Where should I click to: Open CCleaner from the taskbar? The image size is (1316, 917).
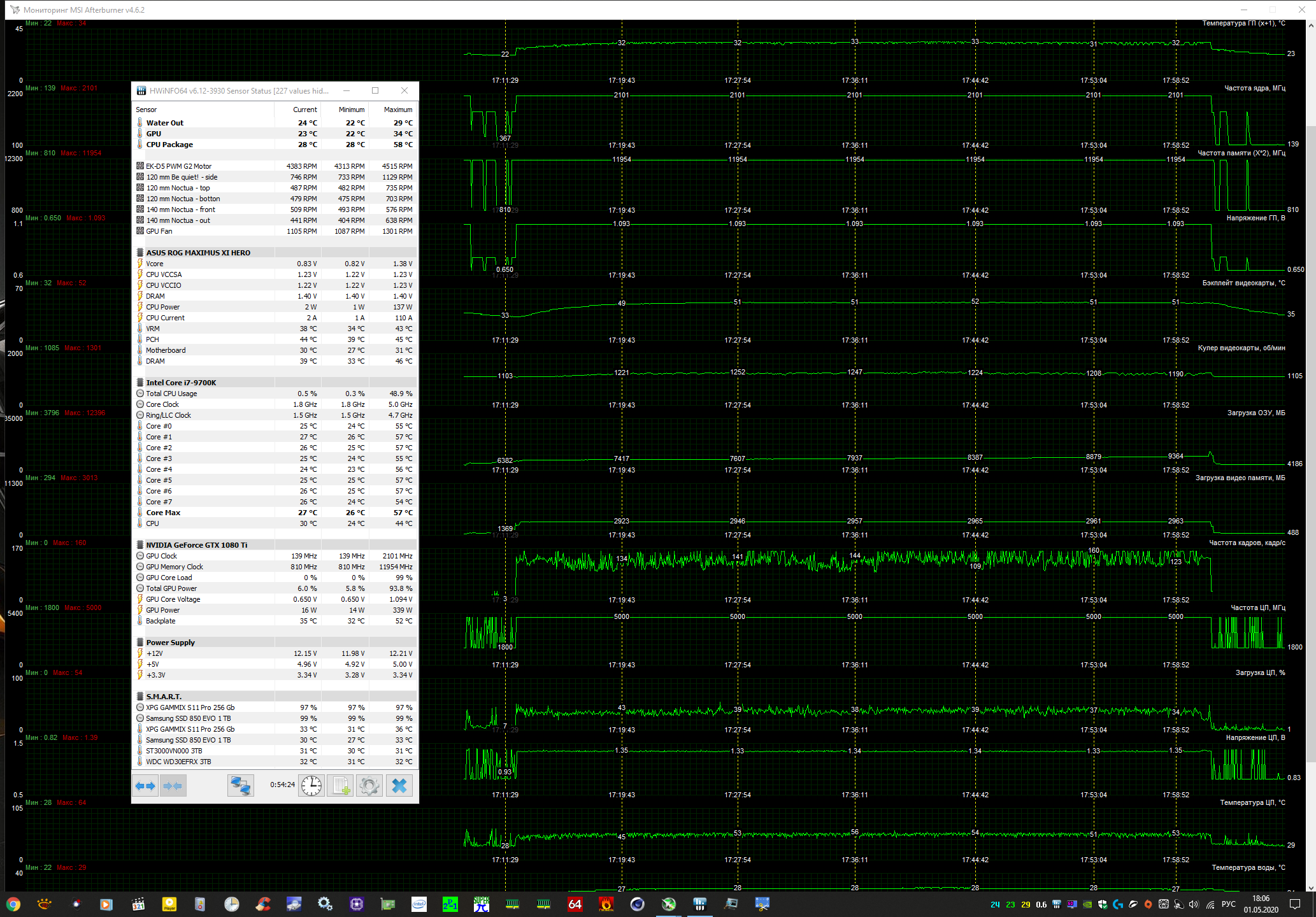tap(262, 904)
